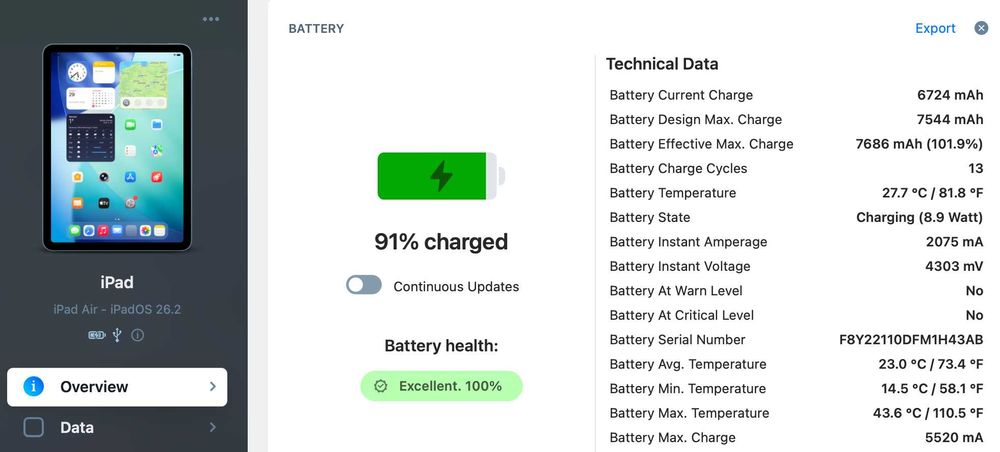Click the Battery Serial Number value
Screen dimensions: 1000x452
pos(911,340)
